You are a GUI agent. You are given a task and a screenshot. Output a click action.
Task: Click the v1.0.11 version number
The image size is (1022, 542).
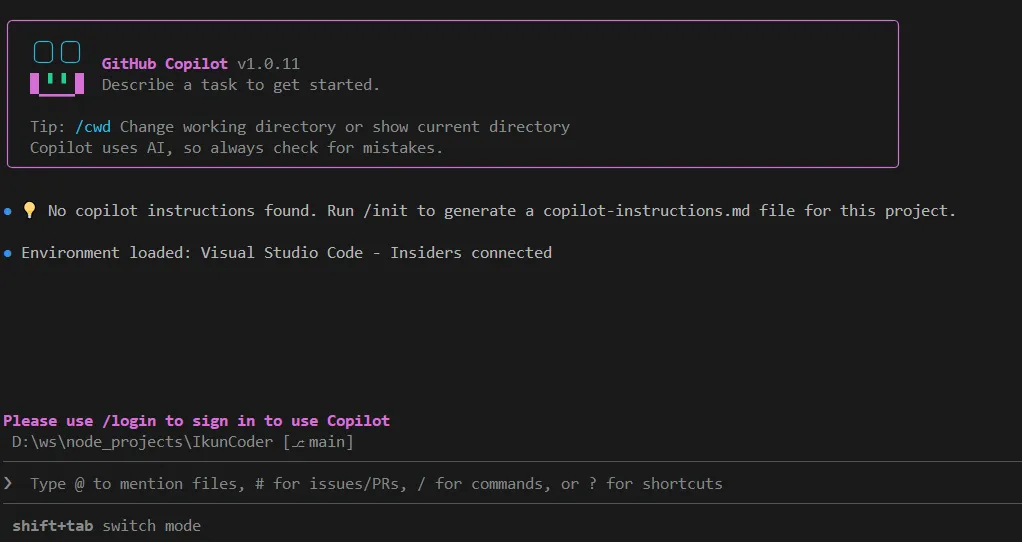click(268, 64)
